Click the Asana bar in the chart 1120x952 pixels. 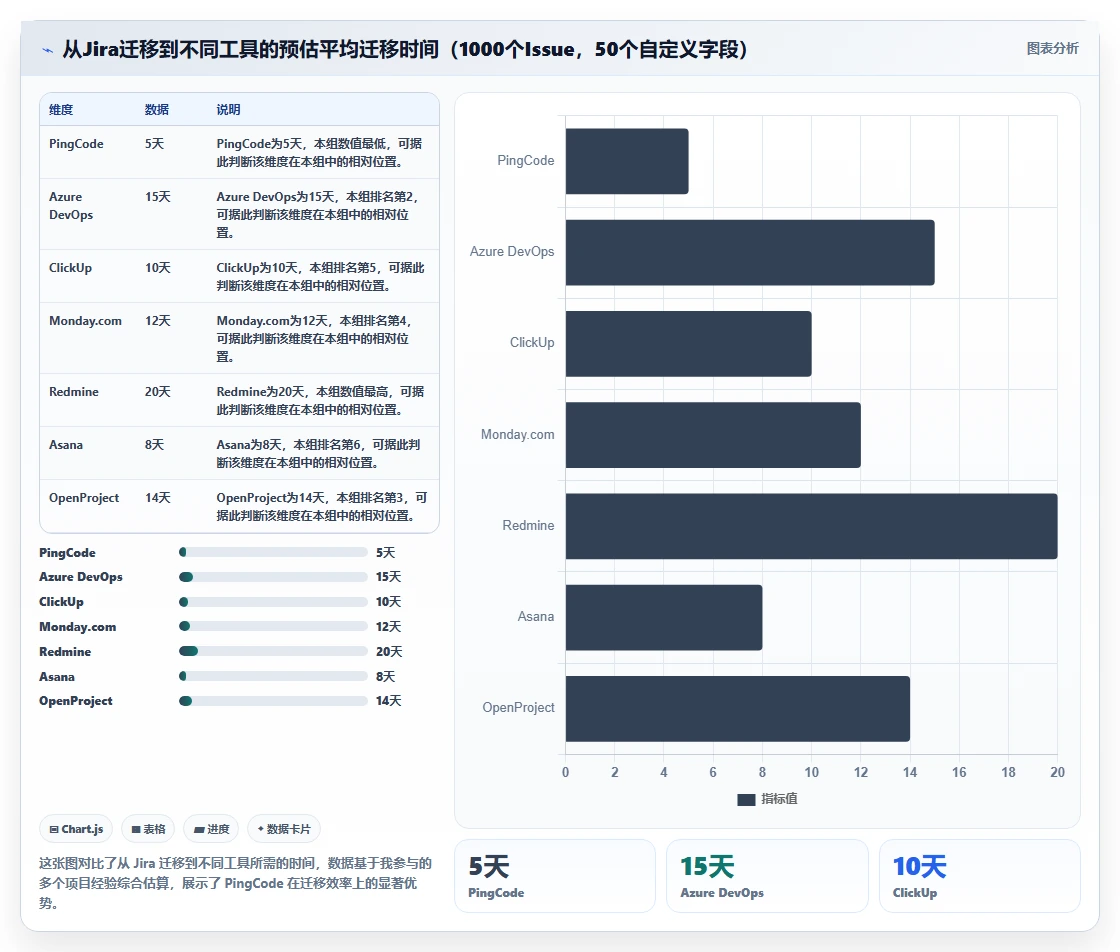coord(664,618)
